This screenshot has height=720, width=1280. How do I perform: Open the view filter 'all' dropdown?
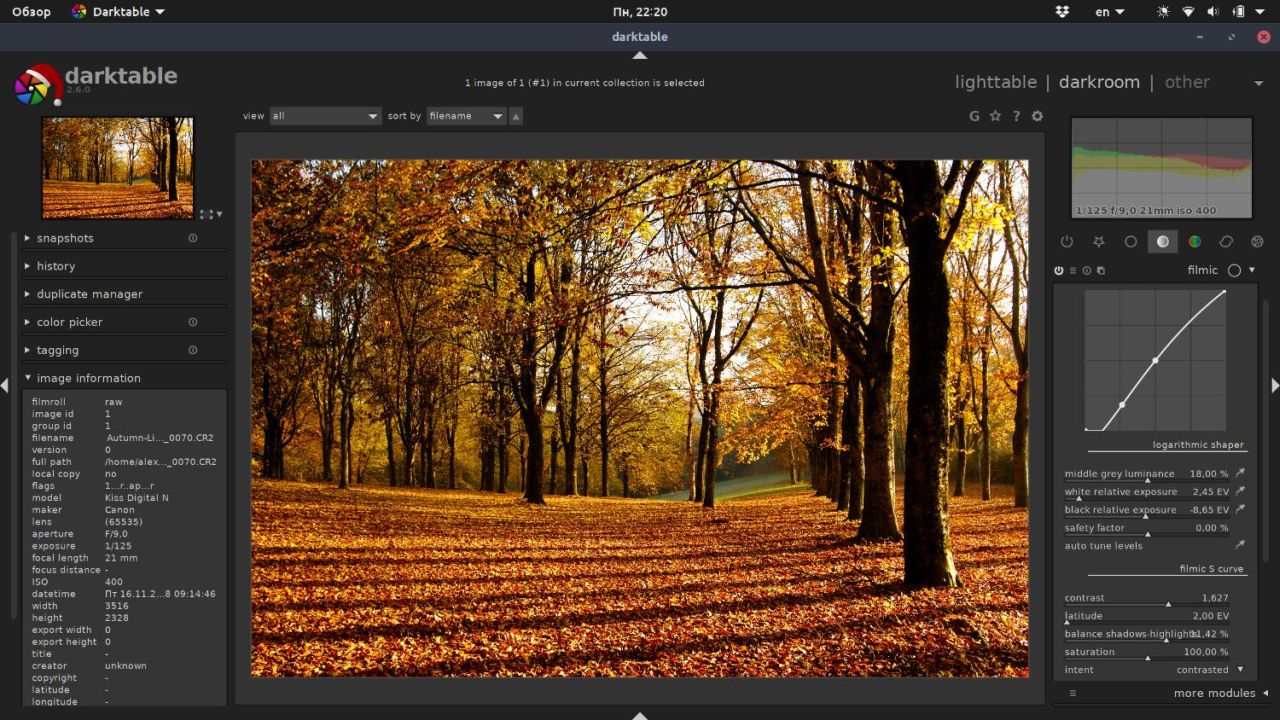325,116
